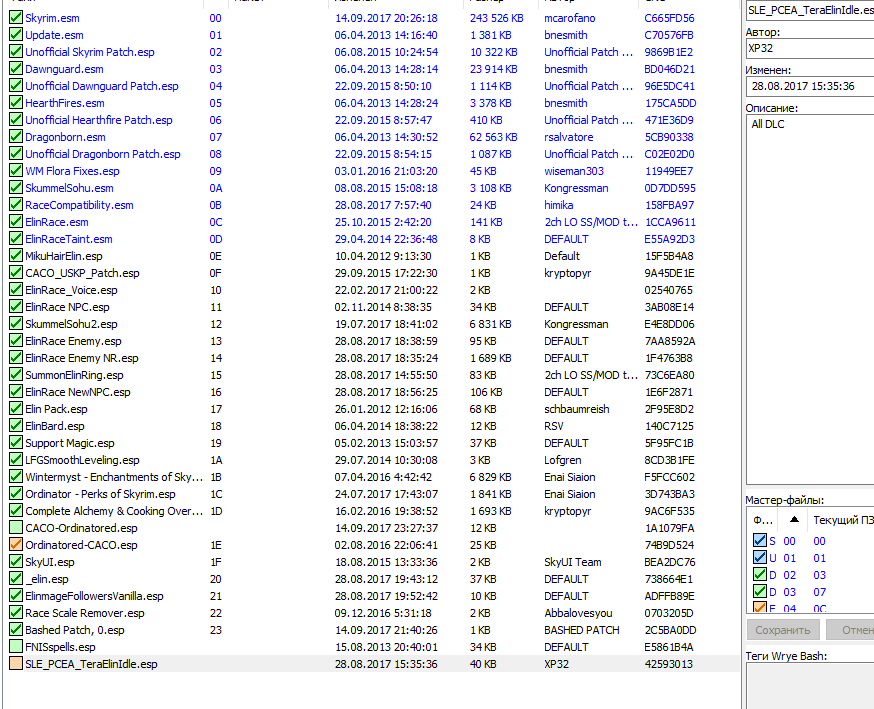Click the CRC value C665FD56

pos(669,18)
